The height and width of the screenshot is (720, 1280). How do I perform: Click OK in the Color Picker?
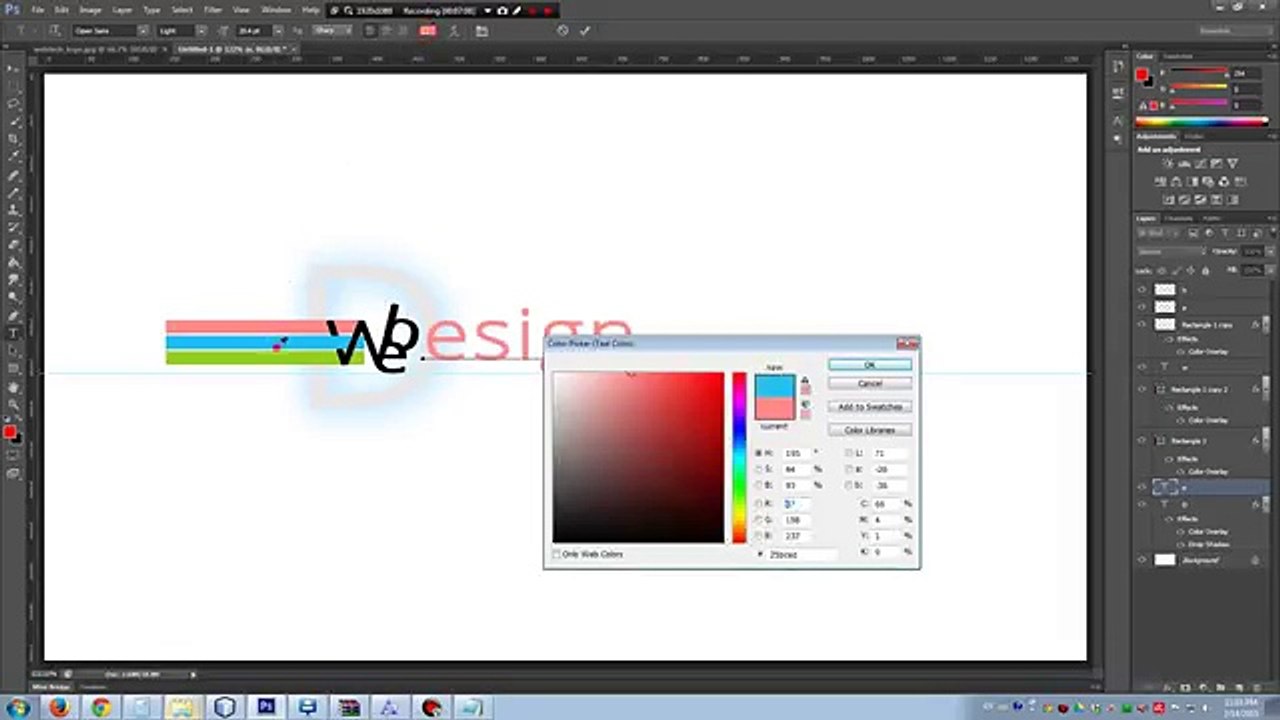tap(870, 365)
